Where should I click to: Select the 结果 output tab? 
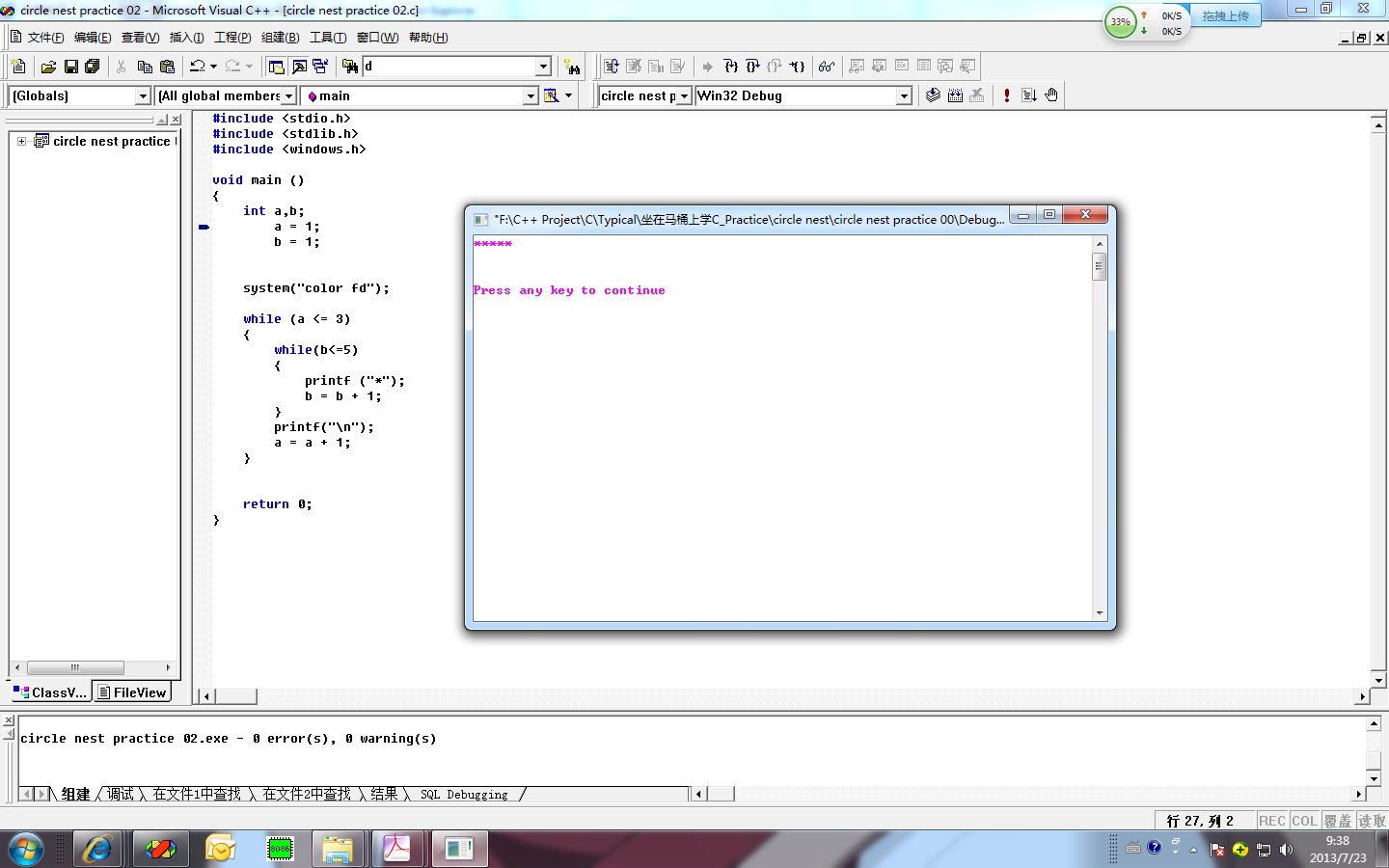[384, 794]
